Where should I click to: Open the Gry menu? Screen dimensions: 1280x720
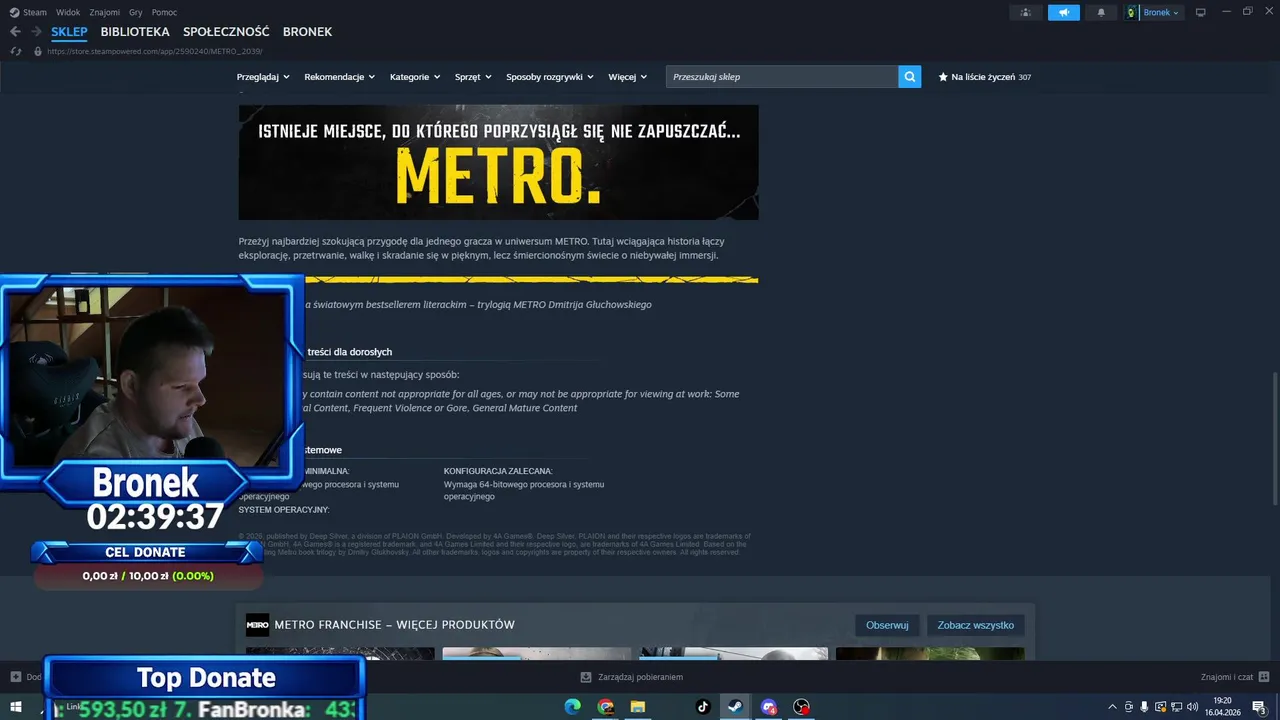[x=136, y=13]
